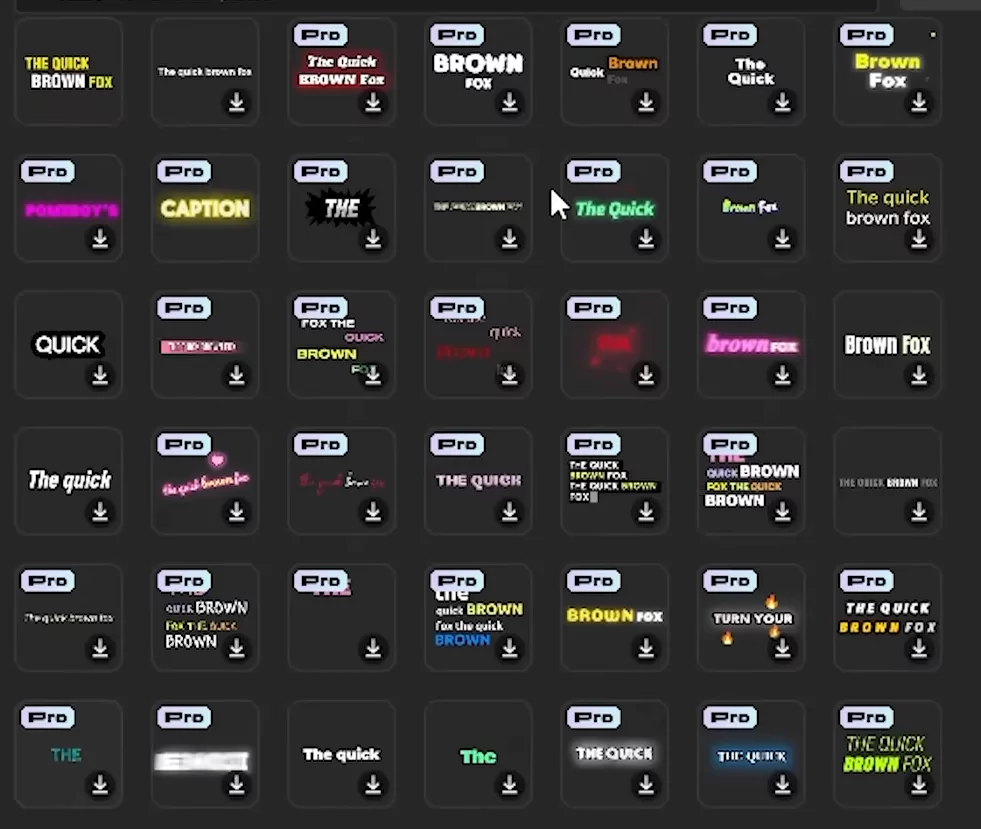Select the teal 'THE' preset in bottom row
The image size is (981, 829).
click(68, 755)
